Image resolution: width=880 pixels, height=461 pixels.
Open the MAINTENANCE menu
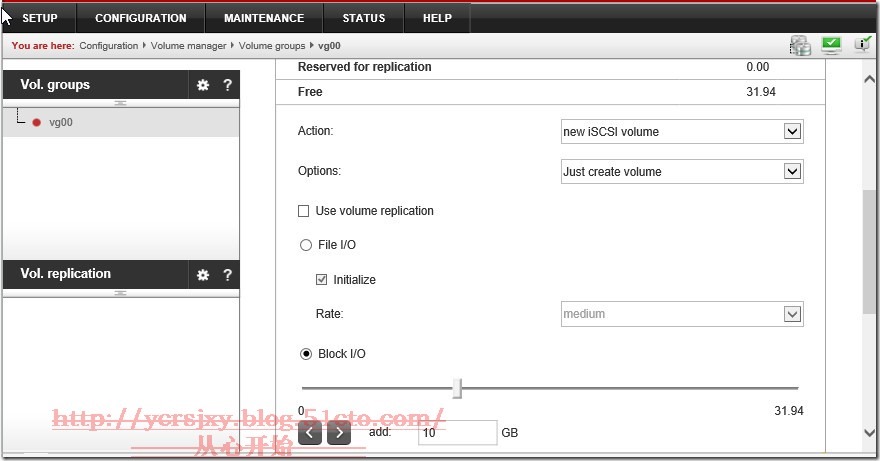[264, 18]
